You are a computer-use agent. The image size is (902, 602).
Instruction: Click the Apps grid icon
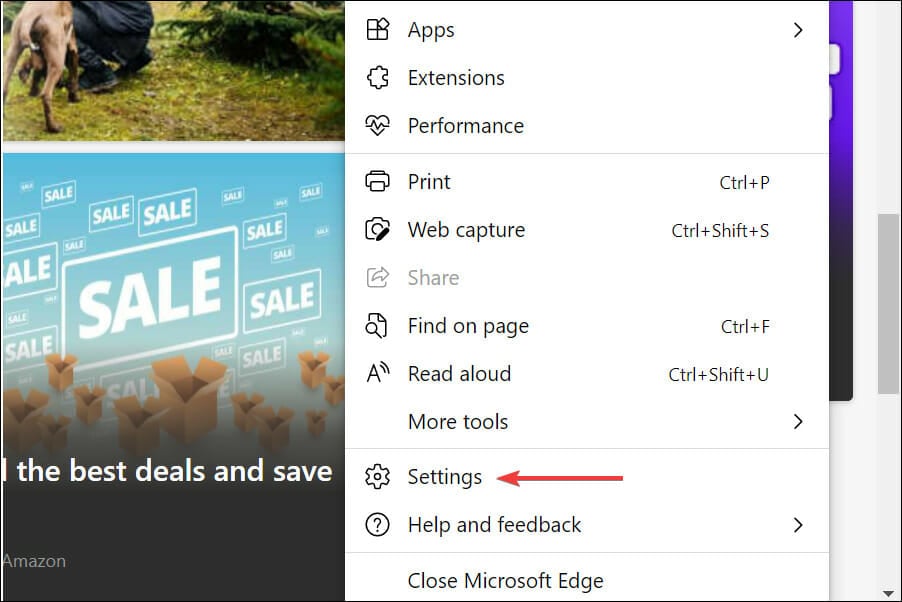pos(377,29)
